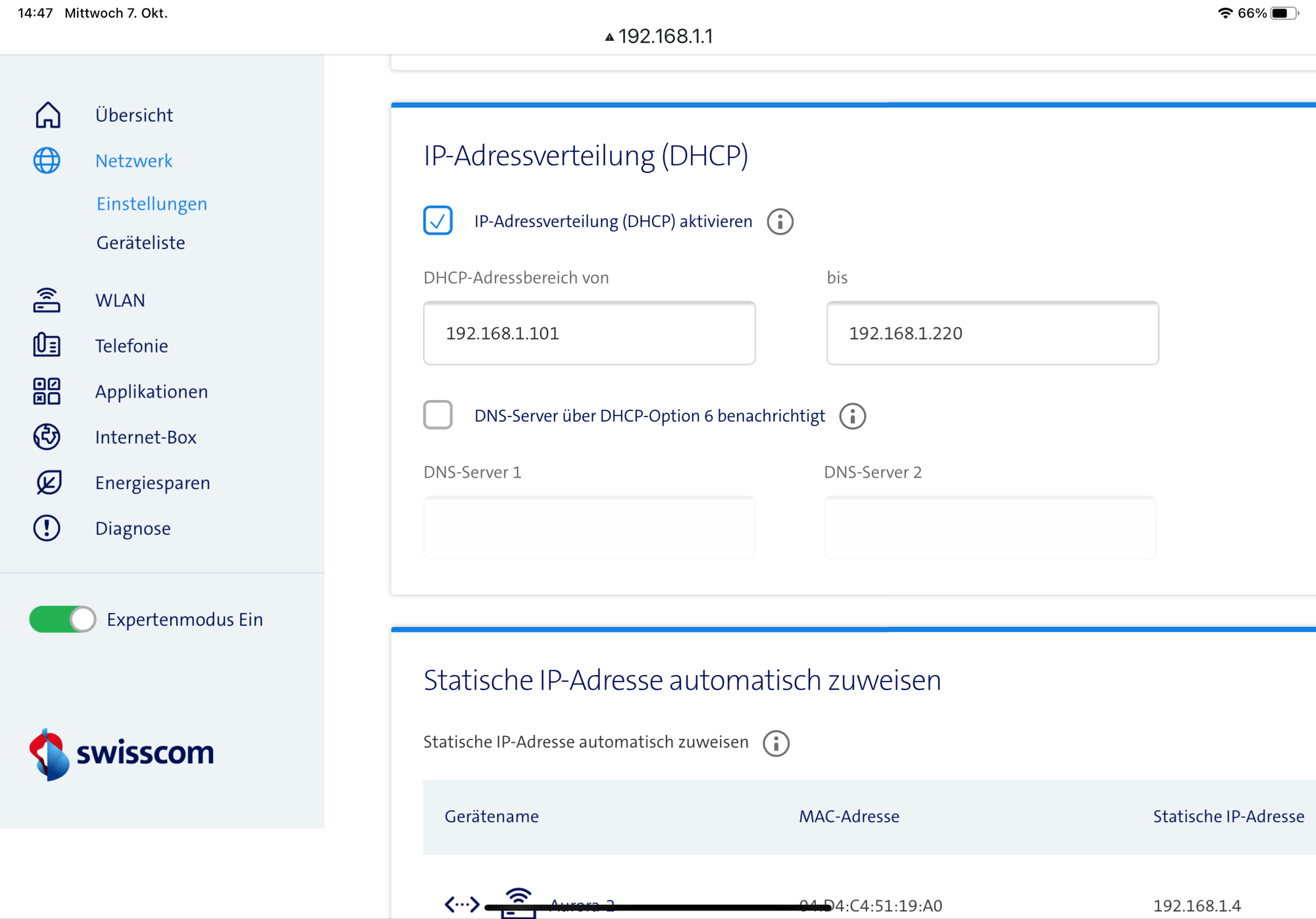Select the Einstellungen submenu
This screenshot has height=919, width=1316.
pyautogui.click(x=152, y=204)
